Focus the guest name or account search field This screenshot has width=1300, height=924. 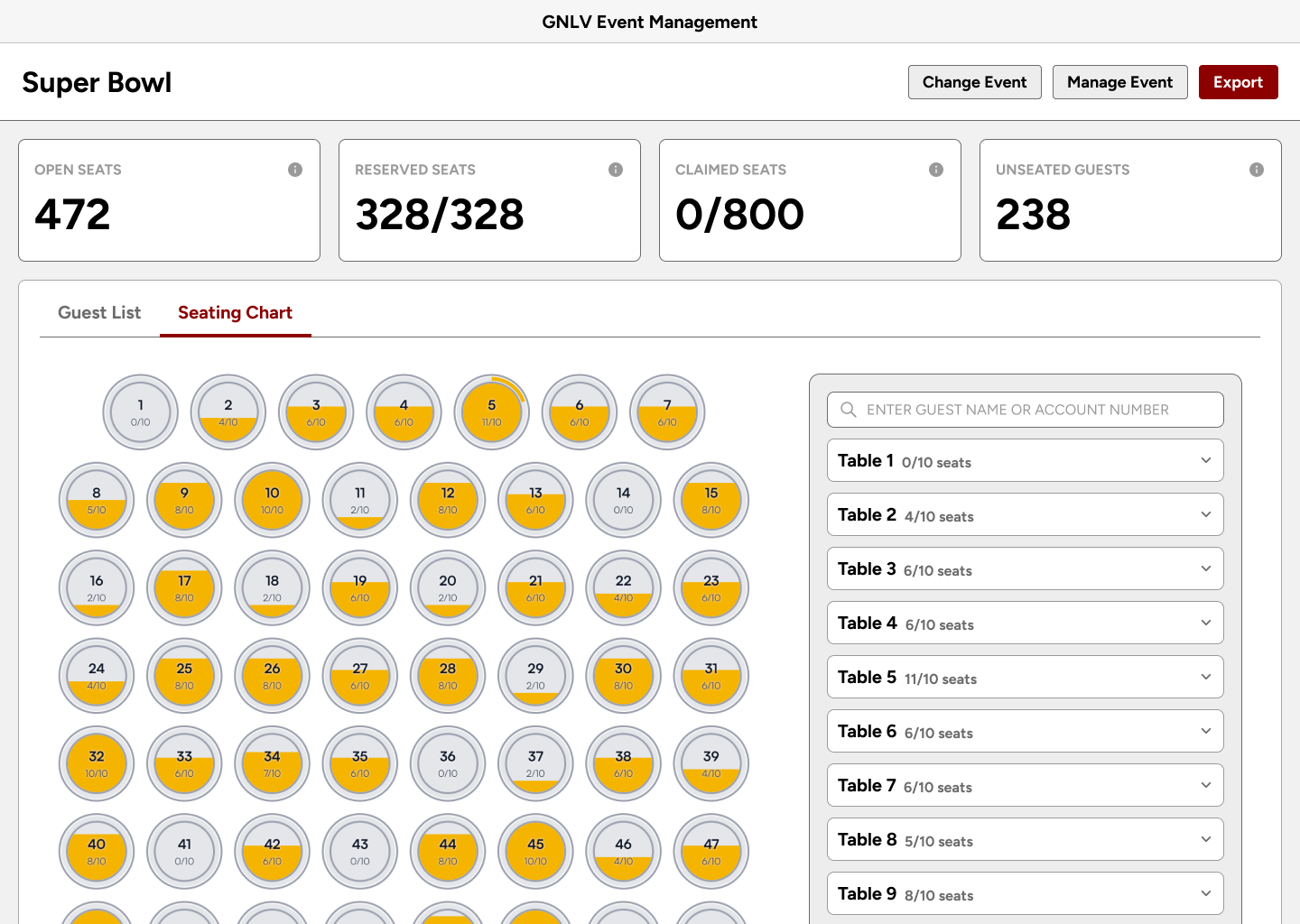pos(1026,410)
